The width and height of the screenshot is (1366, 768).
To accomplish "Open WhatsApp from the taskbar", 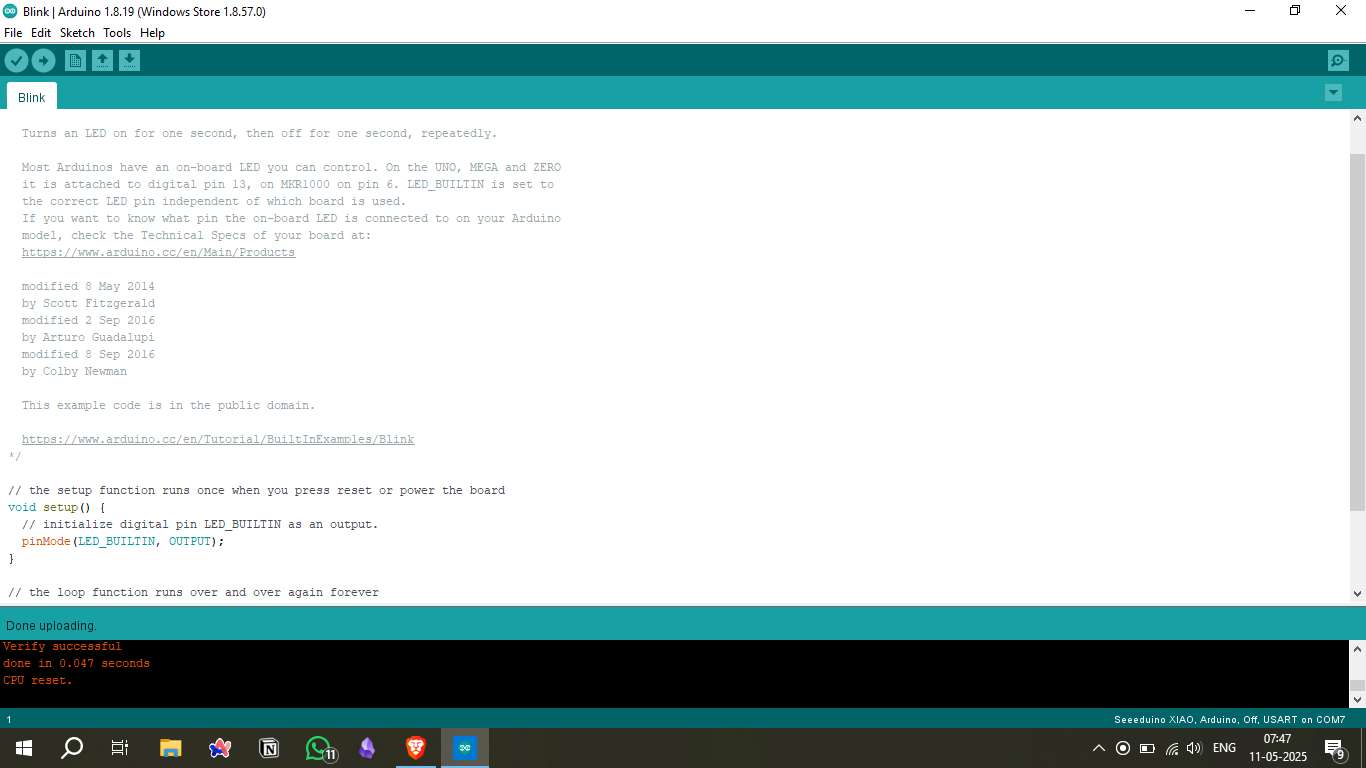I will 318,748.
